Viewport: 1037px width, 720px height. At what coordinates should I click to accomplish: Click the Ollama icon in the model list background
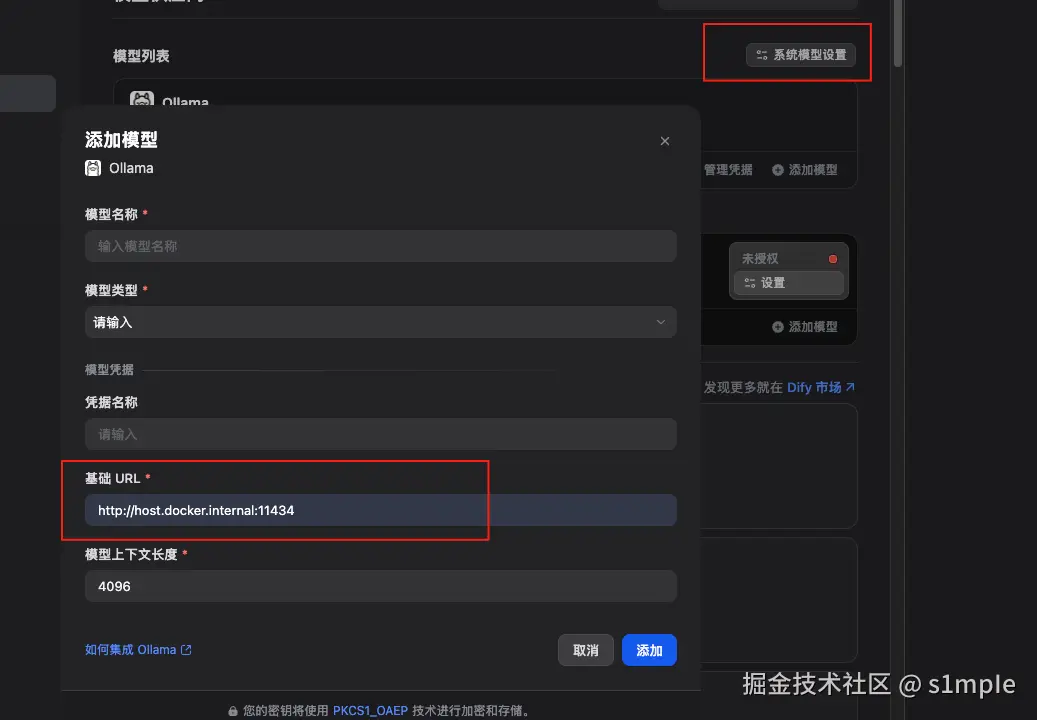[142, 99]
